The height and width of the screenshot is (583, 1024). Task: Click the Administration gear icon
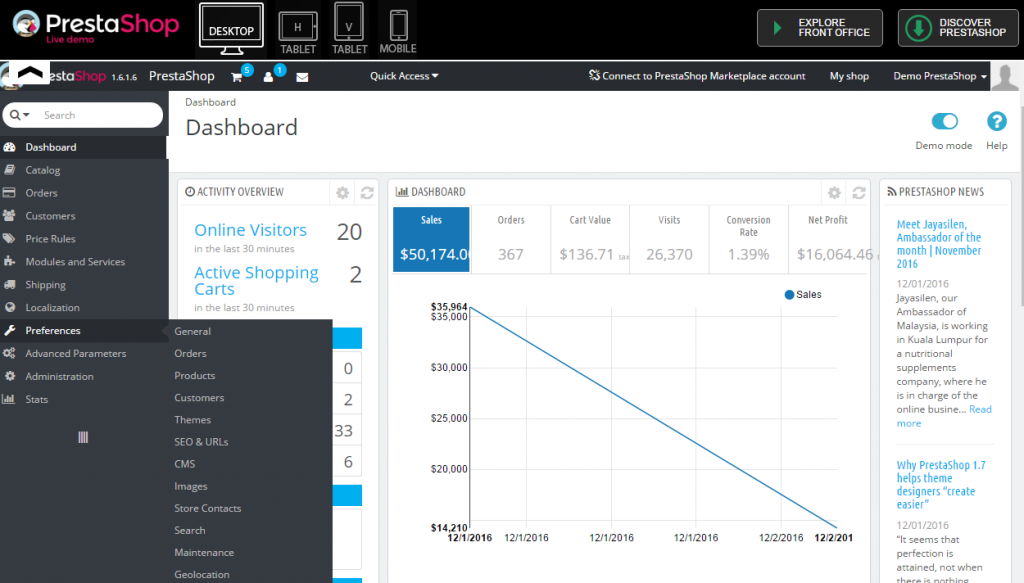9,376
